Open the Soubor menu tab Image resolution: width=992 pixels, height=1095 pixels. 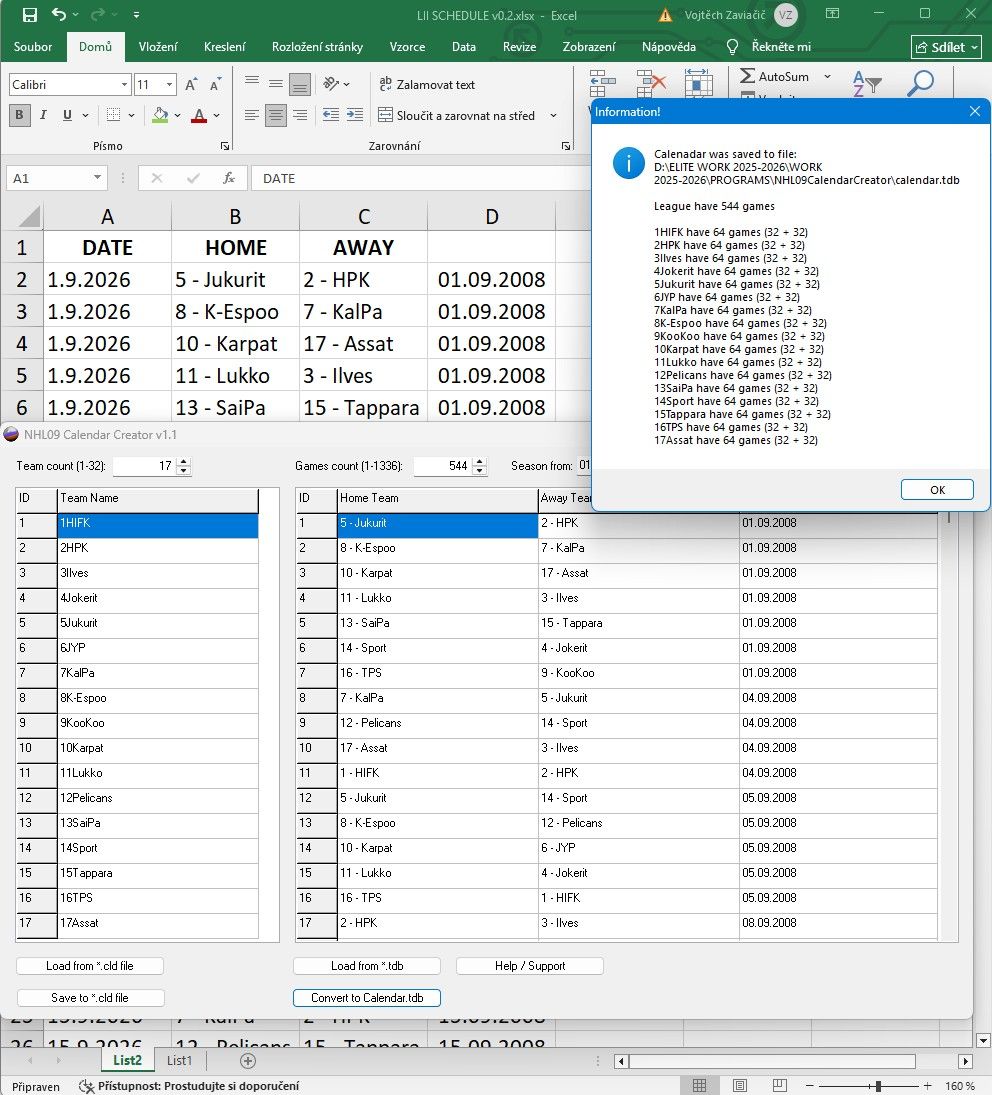click(x=33, y=47)
